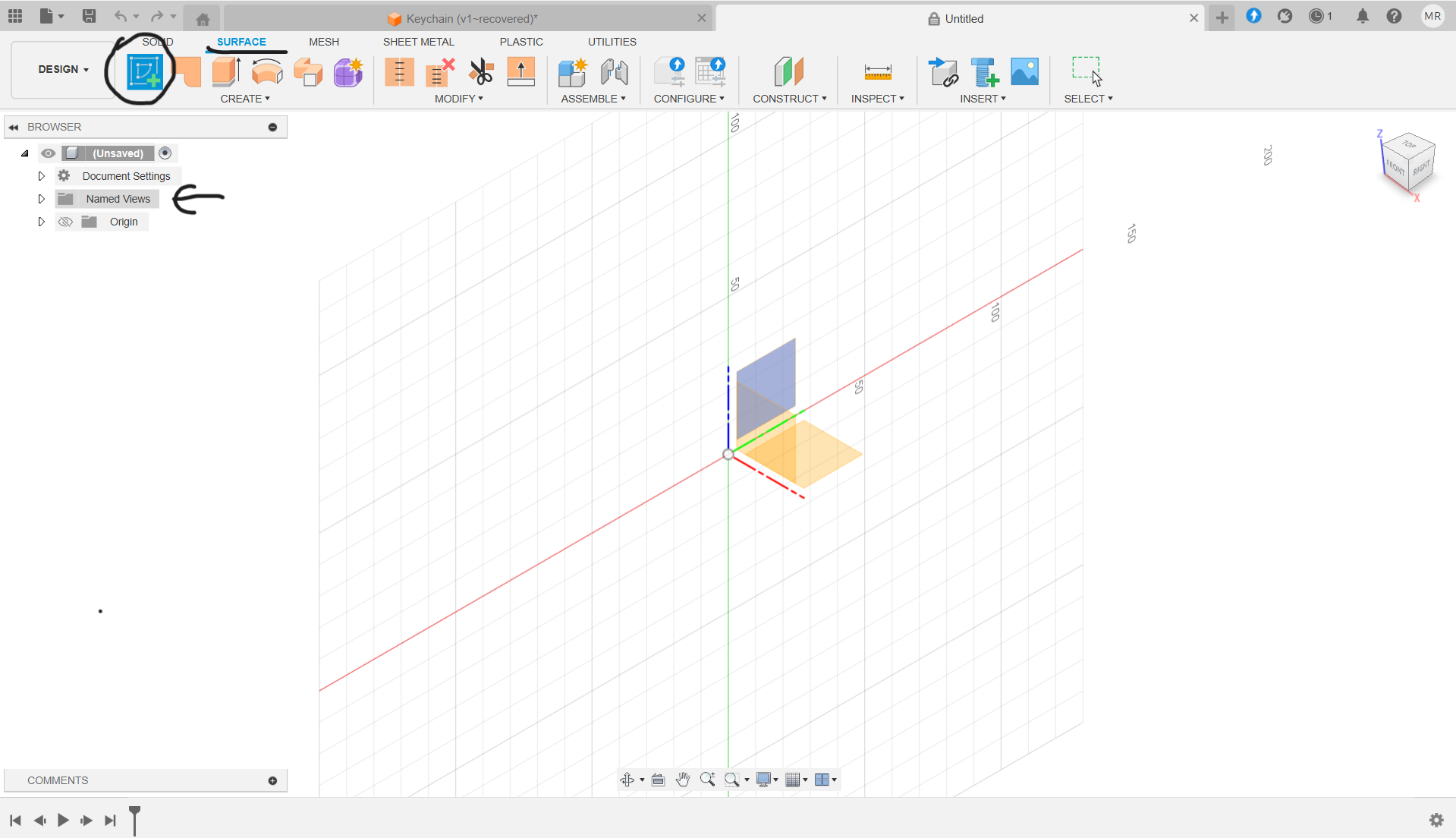Open the MODIFY dropdown menu
The width and height of the screenshot is (1456, 838).
pyautogui.click(x=459, y=99)
